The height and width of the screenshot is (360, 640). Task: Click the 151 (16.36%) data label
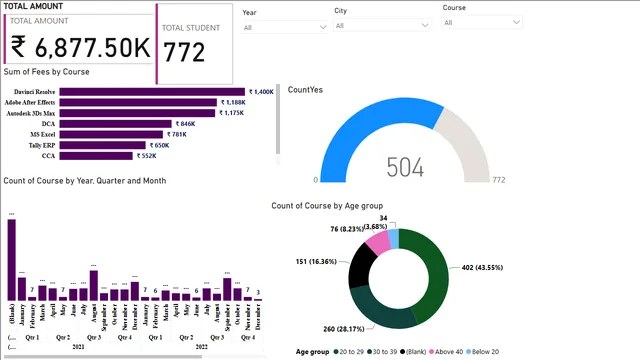(316, 262)
